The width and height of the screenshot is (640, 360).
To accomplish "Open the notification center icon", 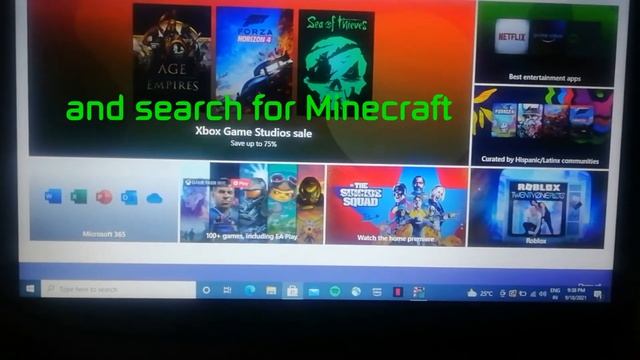I will 598,294.
